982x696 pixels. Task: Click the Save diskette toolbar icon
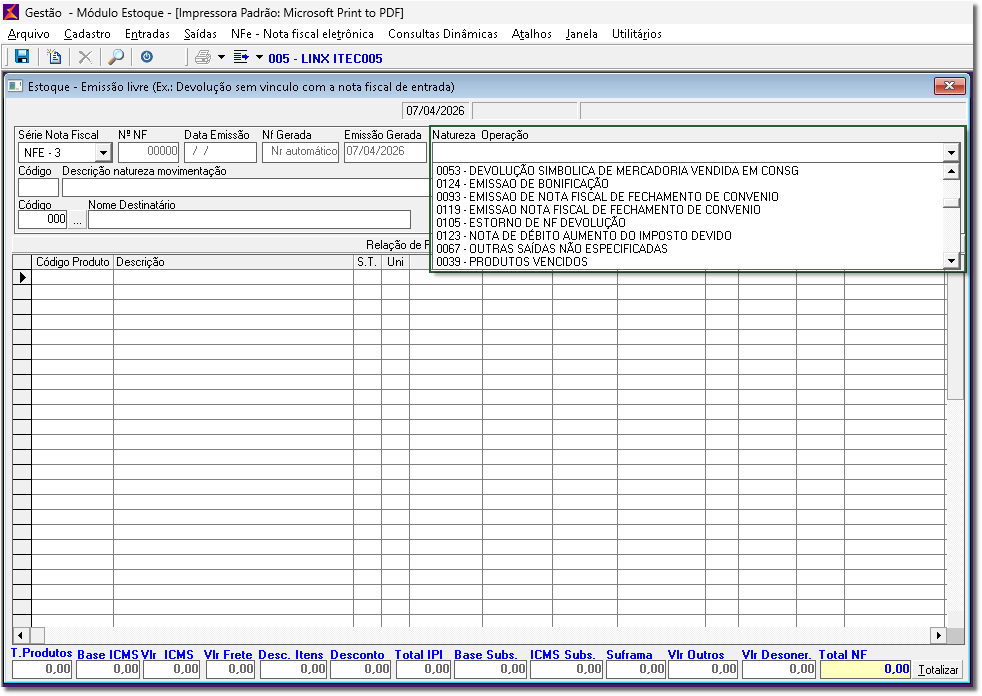pos(22,58)
